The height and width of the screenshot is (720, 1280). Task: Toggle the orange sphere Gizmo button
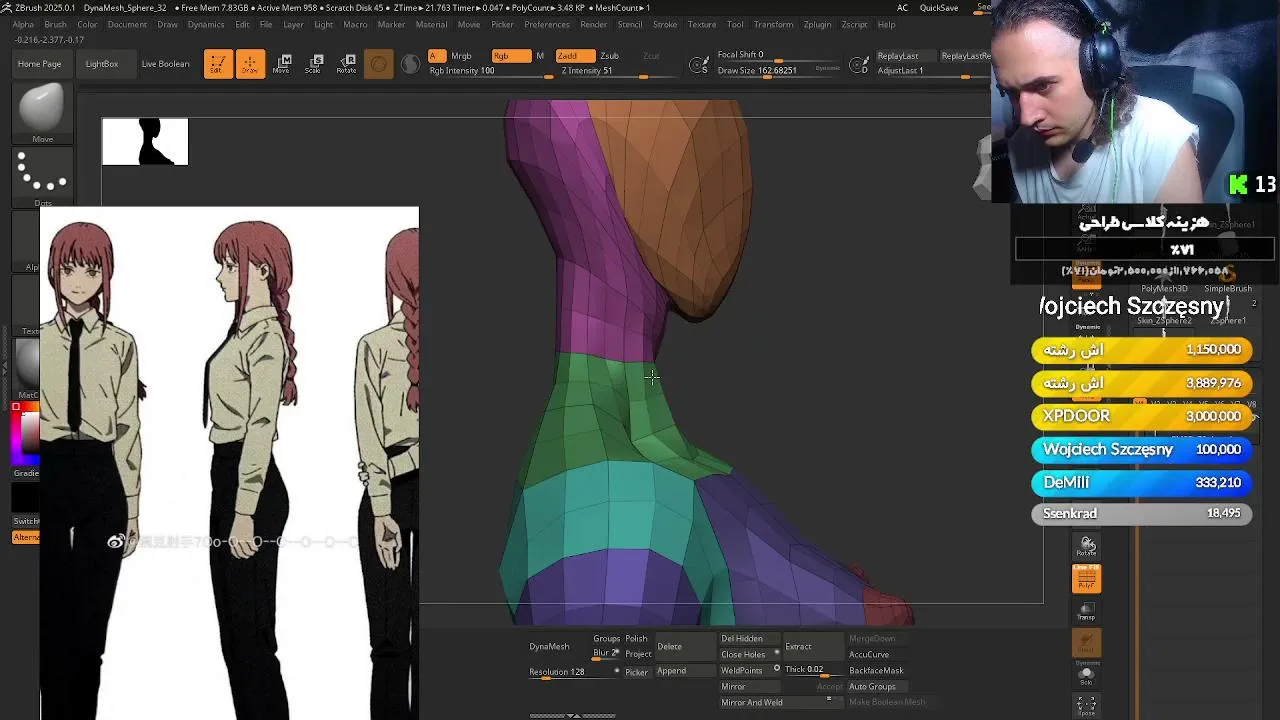coord(379,65)
